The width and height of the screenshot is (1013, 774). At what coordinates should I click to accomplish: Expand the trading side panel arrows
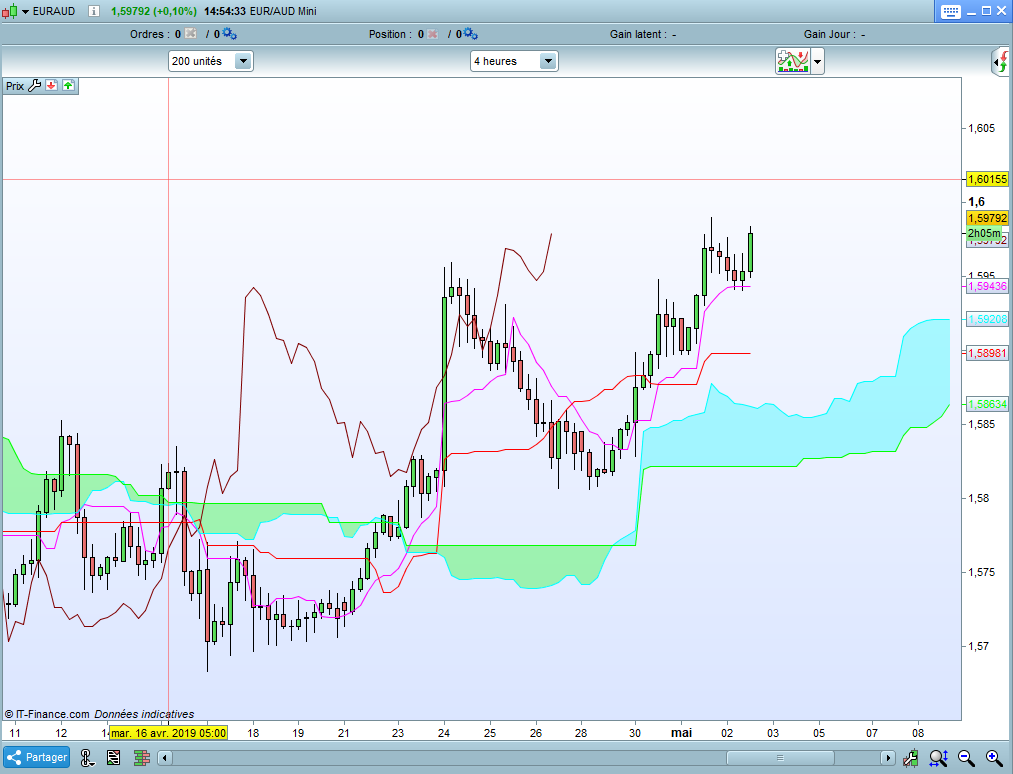(x=1001, y=62)
